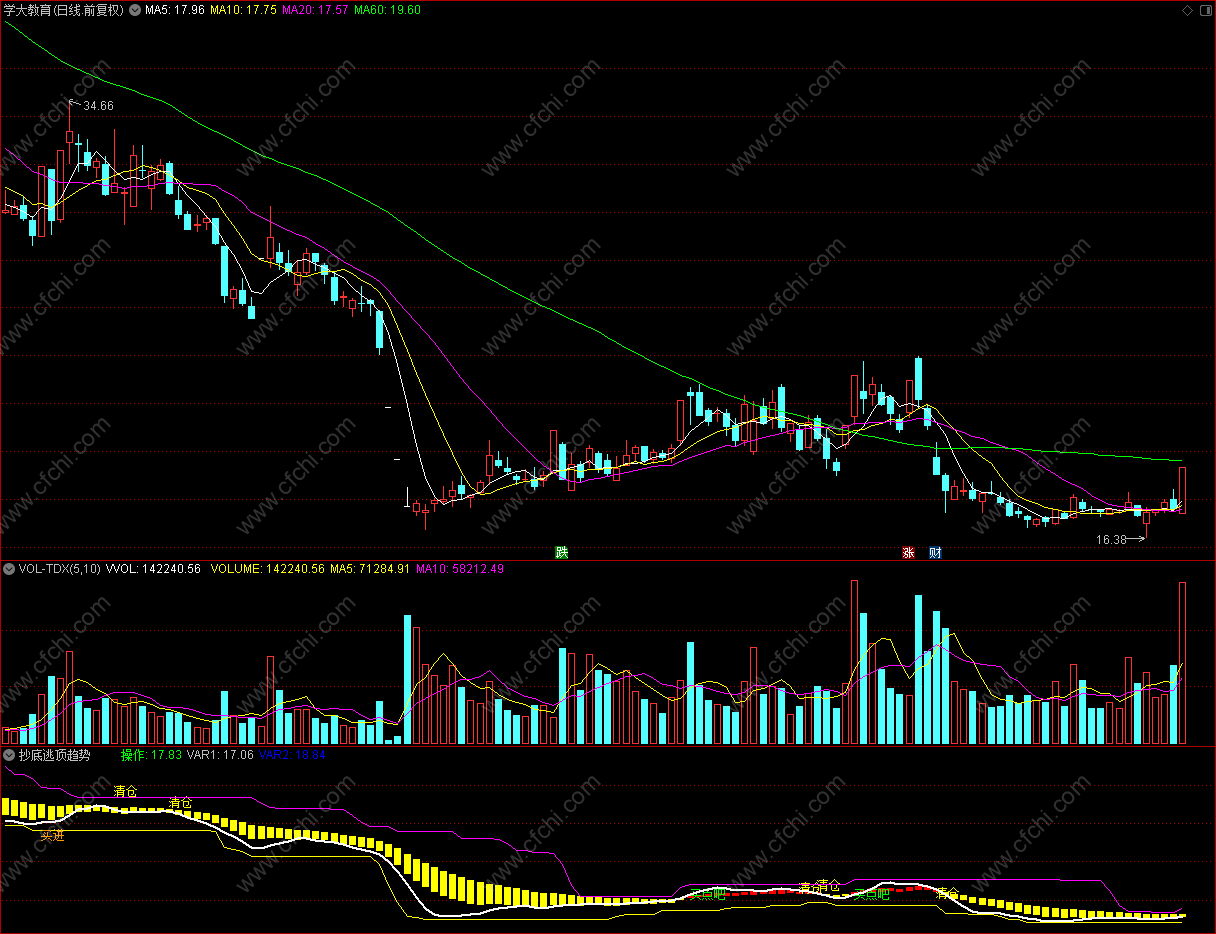Click the 34.66 high price label
The height and width of the screenshot is (934, 1216).
[x=98, y=106]
